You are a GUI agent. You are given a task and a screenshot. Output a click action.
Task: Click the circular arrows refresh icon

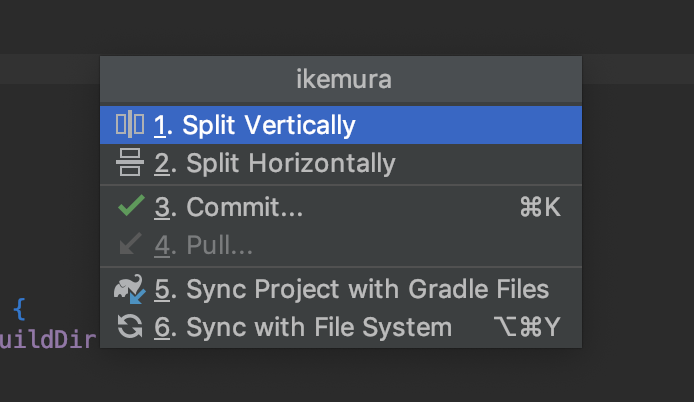click(130, 327)
